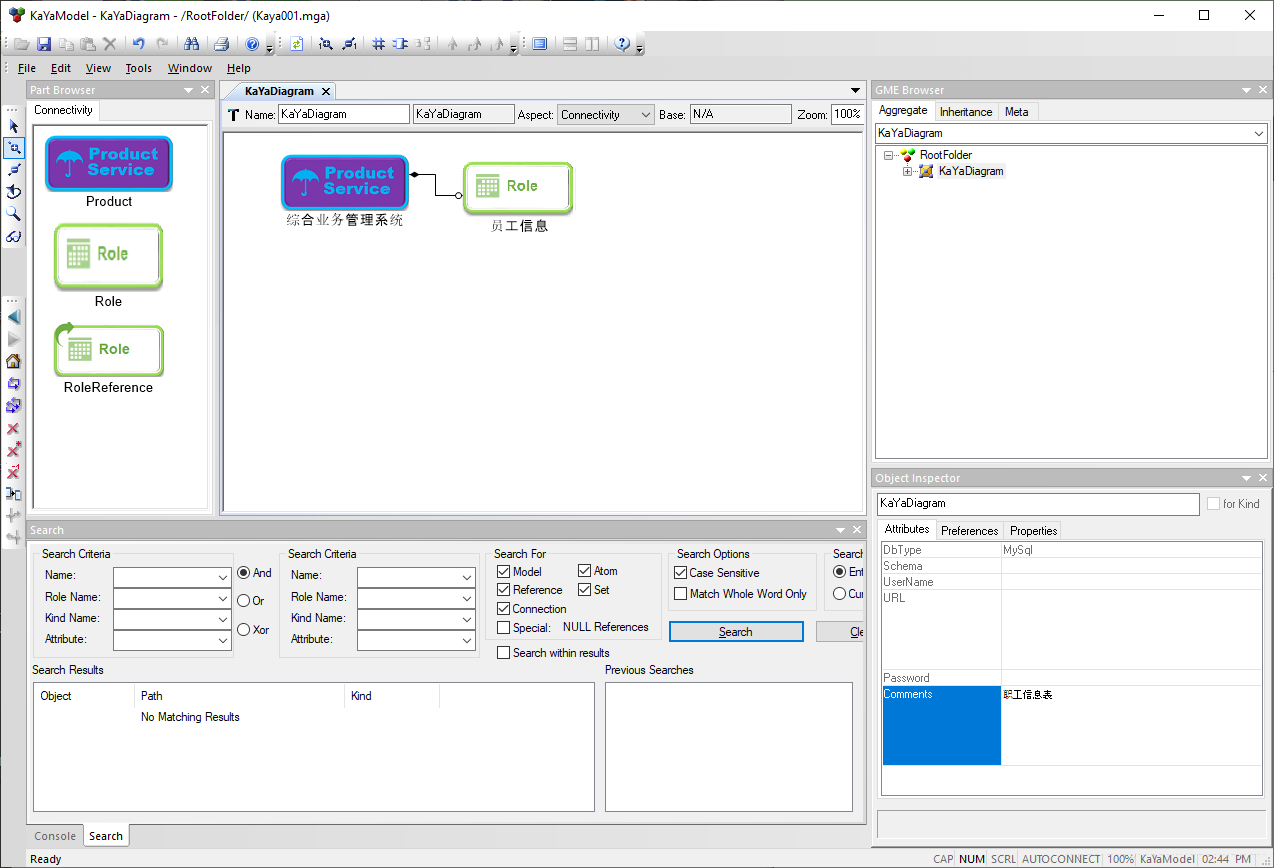1274x868 pixels.
Task: Click the Home navigation icon
Action: pos(14,361)
